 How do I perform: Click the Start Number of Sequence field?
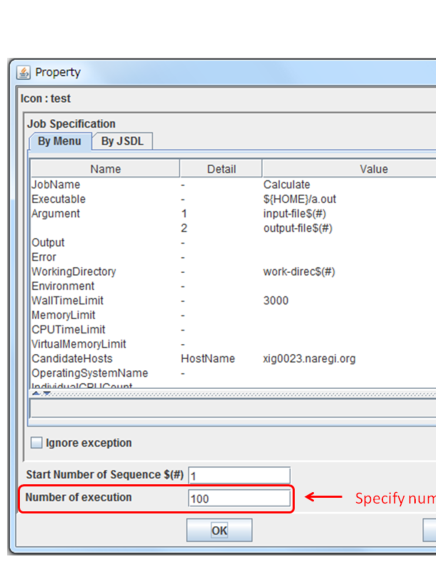click(239, 476)
